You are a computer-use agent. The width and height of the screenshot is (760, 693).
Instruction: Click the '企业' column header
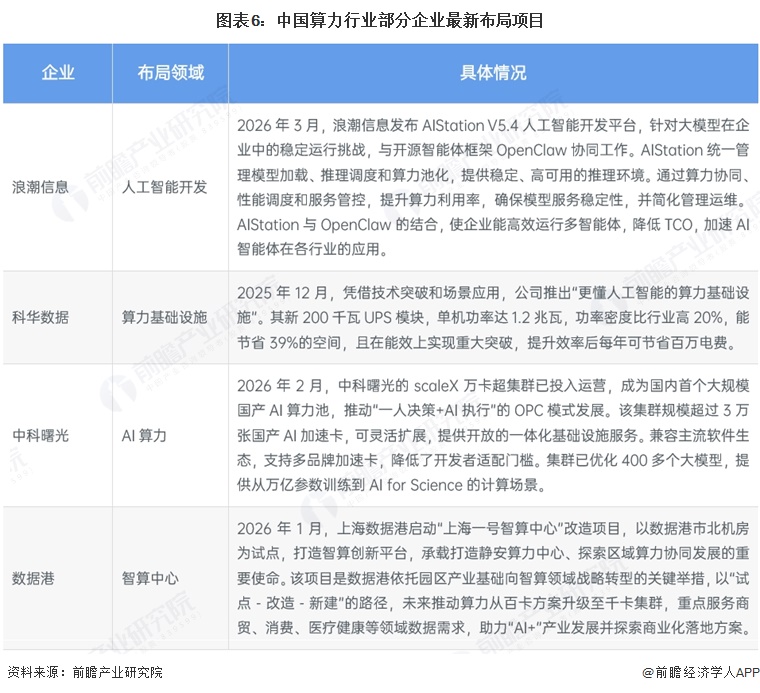pyautogui.click(x=58, y=73)
